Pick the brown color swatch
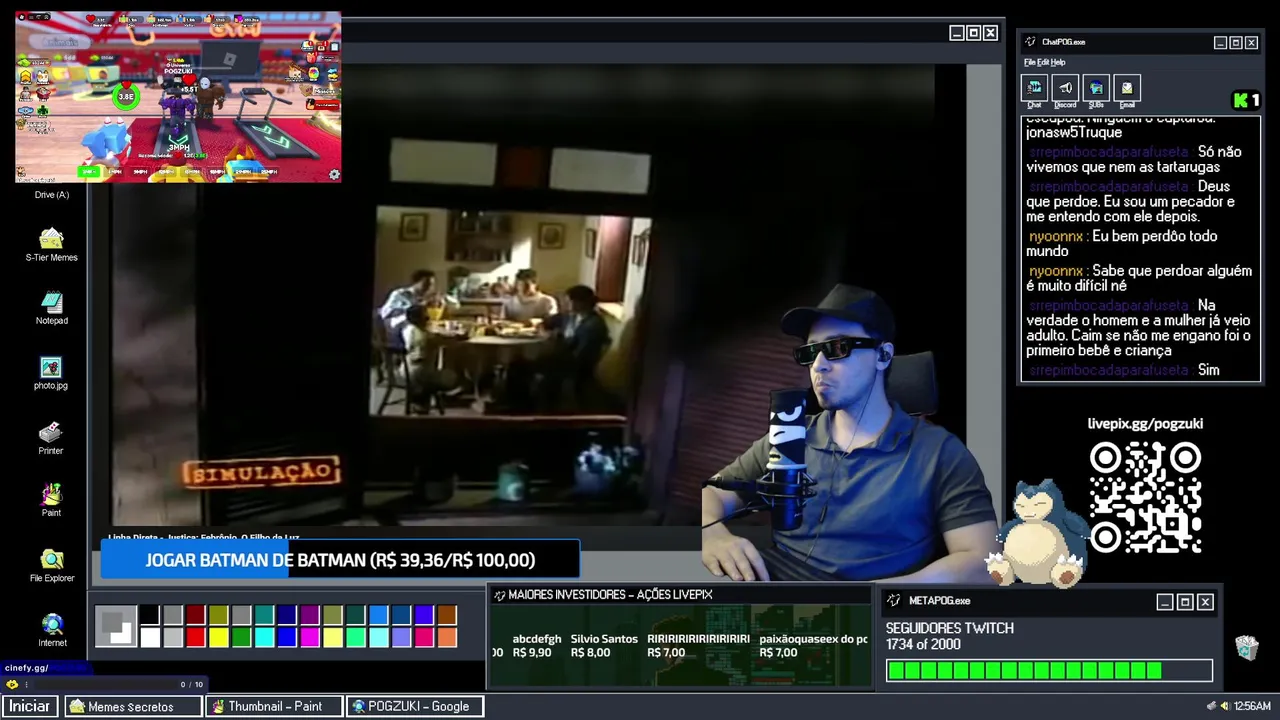1280x720 pixels. (x=447, y=616)
